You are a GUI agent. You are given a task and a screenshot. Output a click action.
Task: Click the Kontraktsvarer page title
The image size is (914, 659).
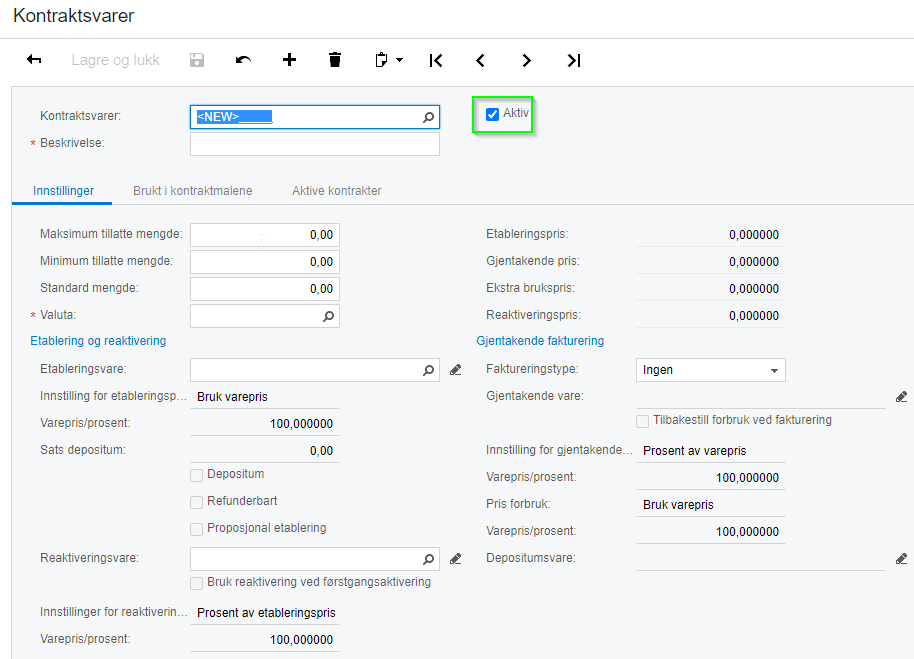(73, 16)
